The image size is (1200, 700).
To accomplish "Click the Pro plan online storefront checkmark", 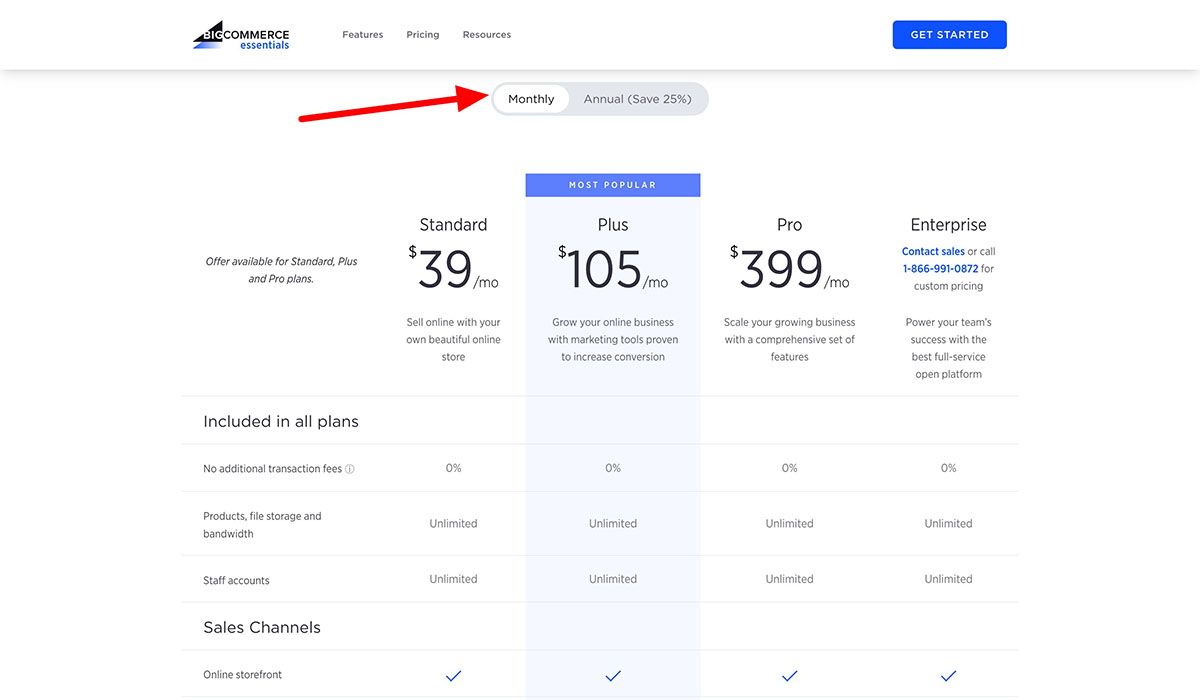I will coord(789,675).
